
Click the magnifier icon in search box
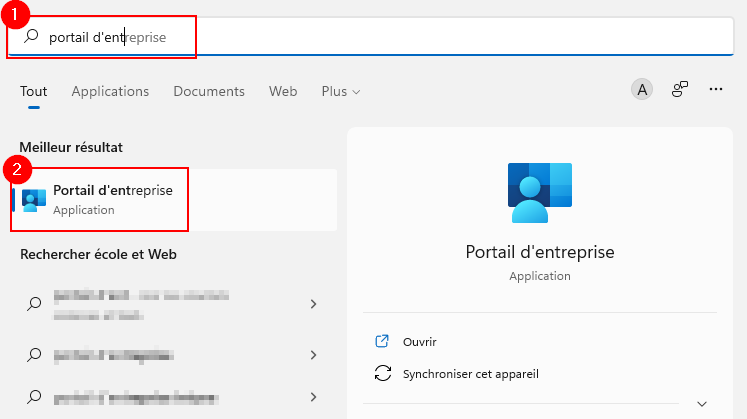(x=31, y=36)
